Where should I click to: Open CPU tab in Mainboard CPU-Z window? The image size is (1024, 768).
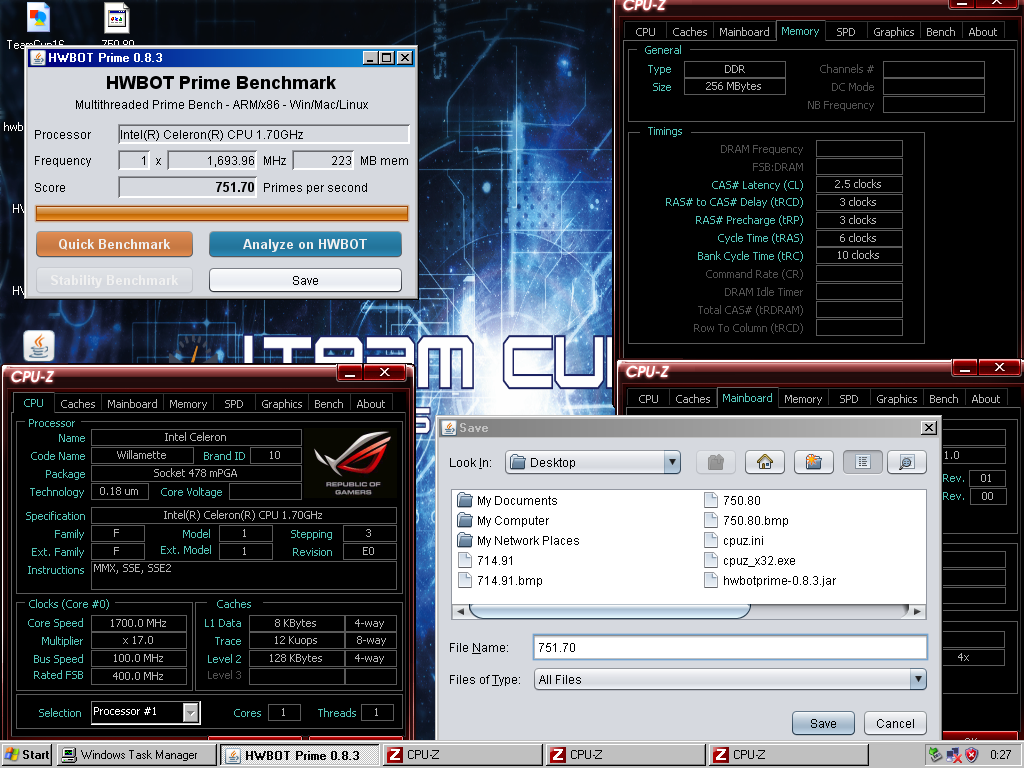click(x=648, y=399)
